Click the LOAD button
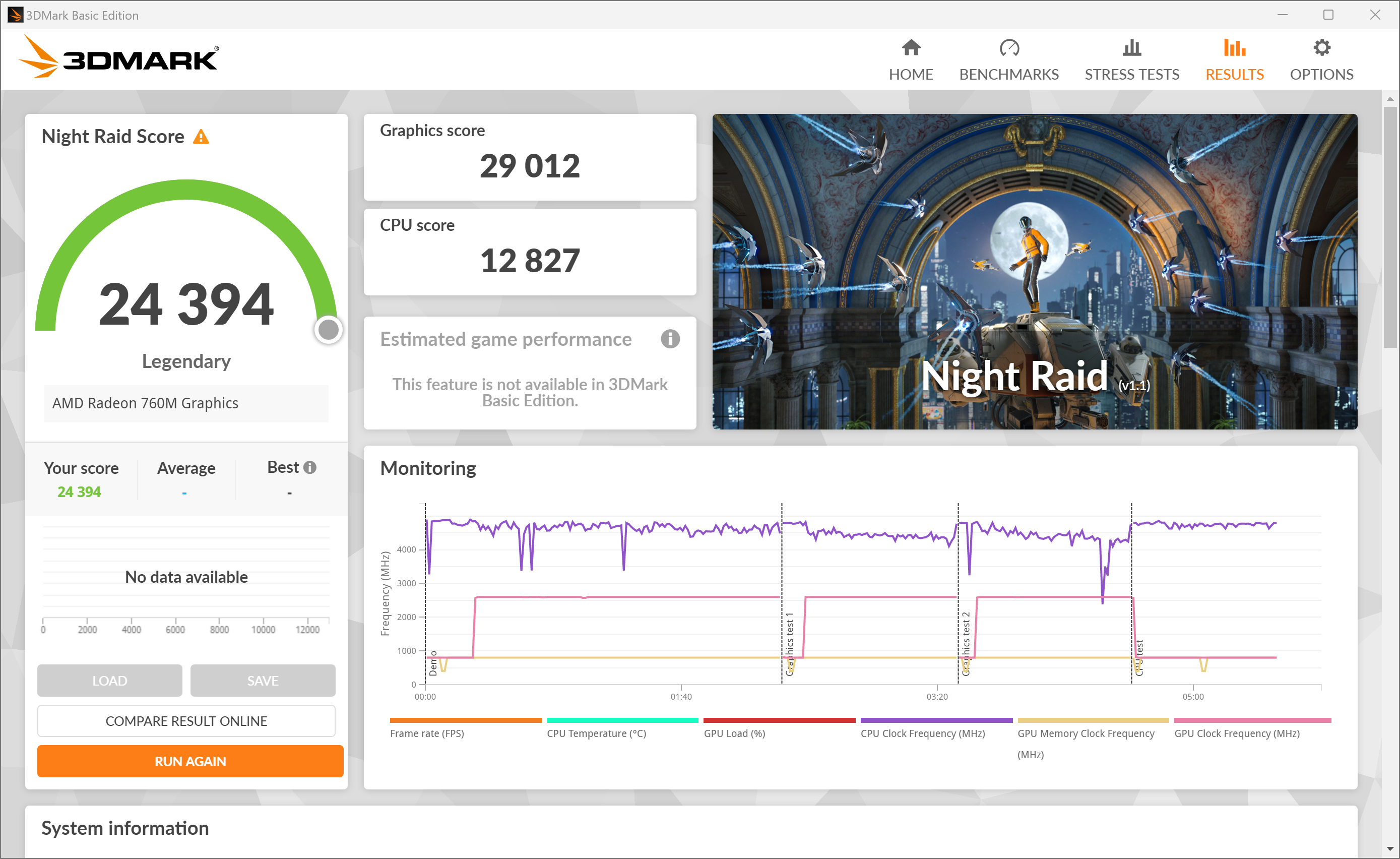 point(110,681)
